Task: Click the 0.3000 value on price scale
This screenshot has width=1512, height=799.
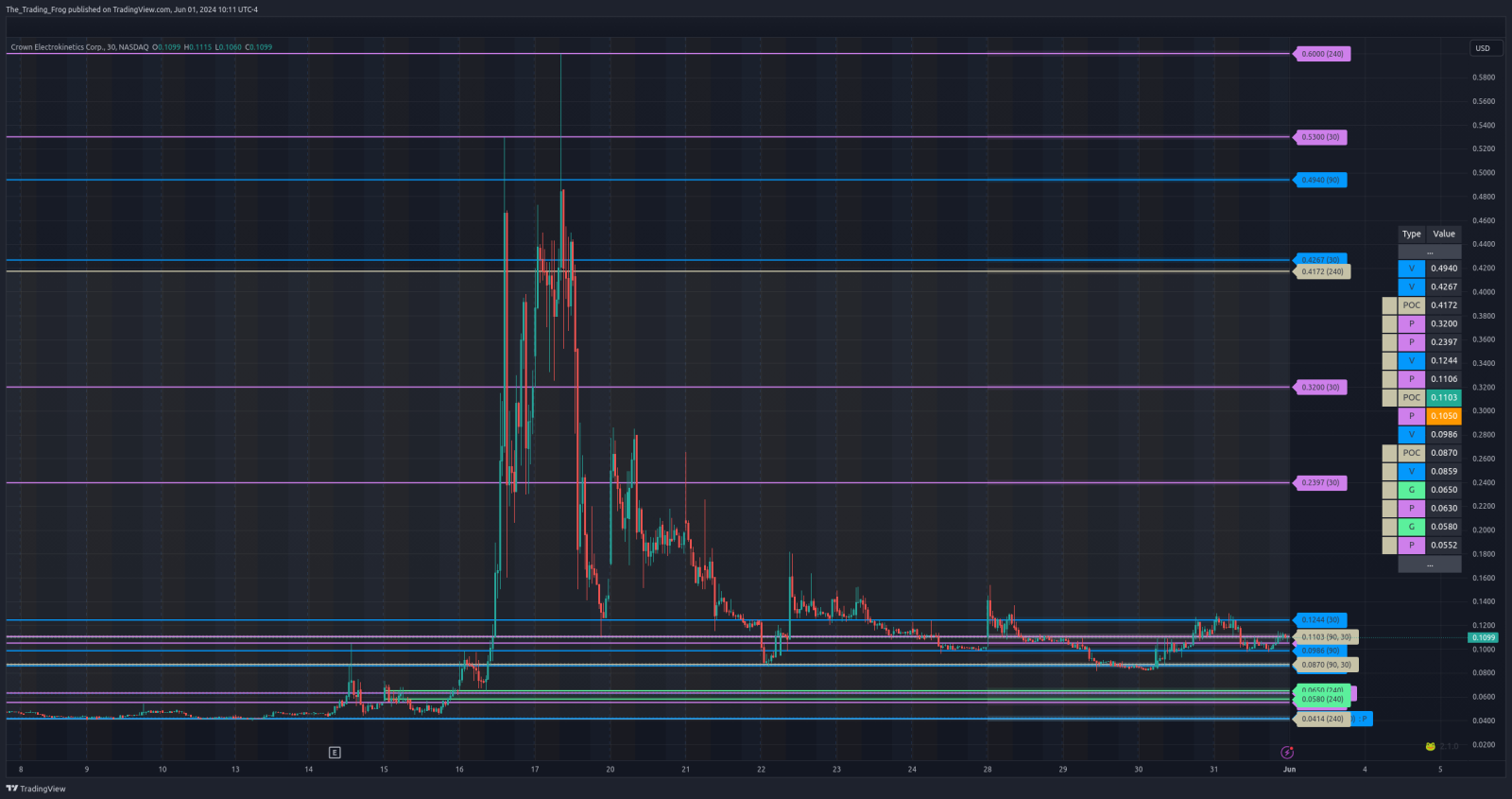Action: 1484,410
